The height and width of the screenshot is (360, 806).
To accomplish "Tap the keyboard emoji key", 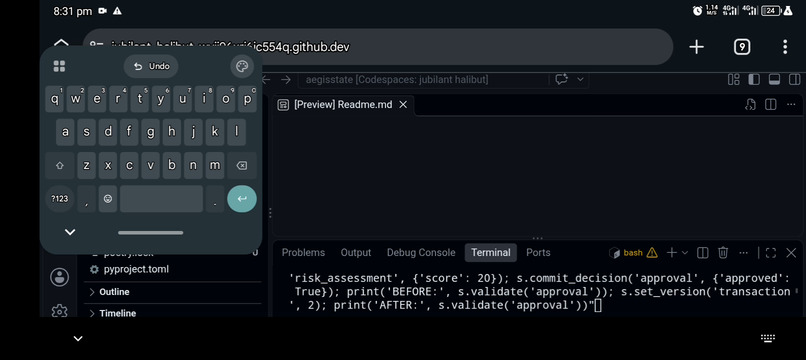I will [x=108, y=199].
